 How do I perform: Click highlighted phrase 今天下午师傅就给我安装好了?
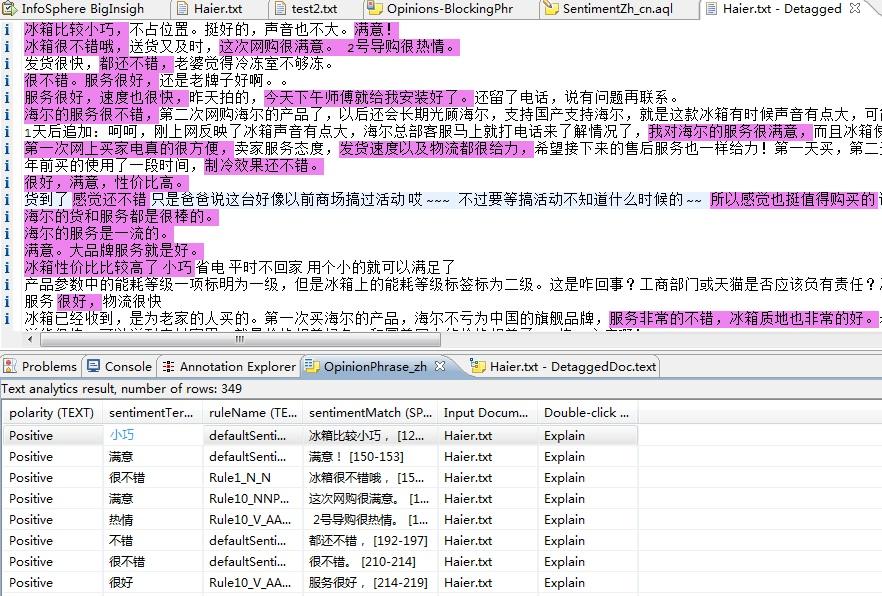369,97
